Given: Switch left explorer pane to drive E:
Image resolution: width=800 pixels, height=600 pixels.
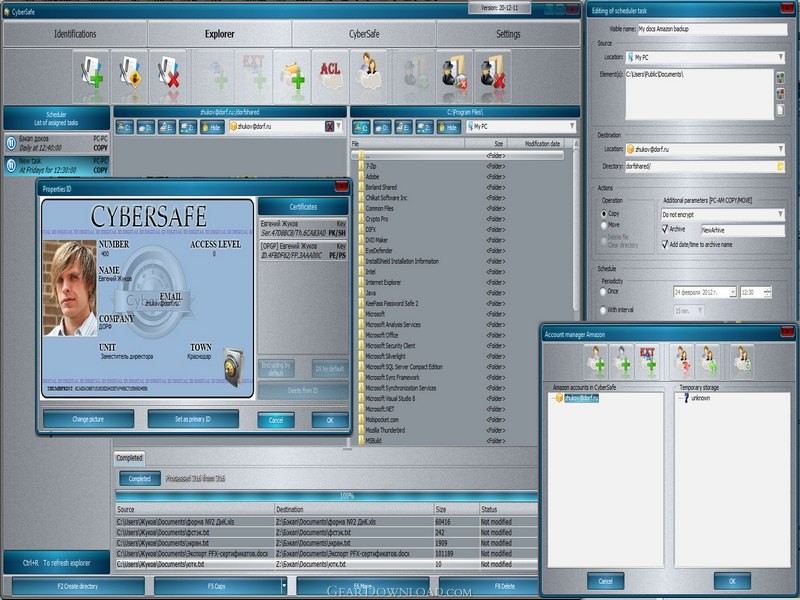Looking at the screenshot, I should (167, 127).
